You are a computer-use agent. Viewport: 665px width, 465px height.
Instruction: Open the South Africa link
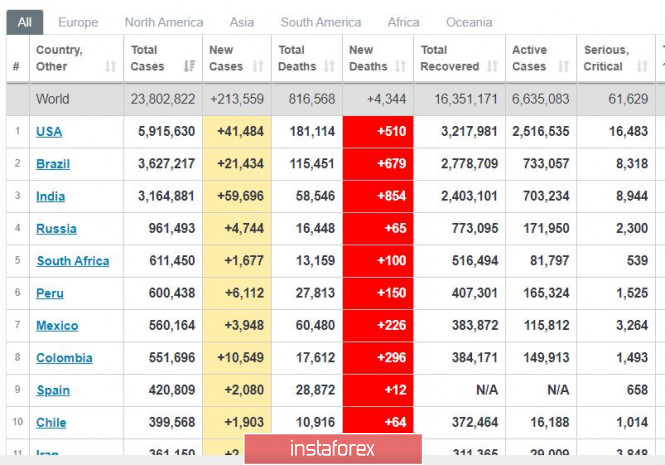(73, 261)
